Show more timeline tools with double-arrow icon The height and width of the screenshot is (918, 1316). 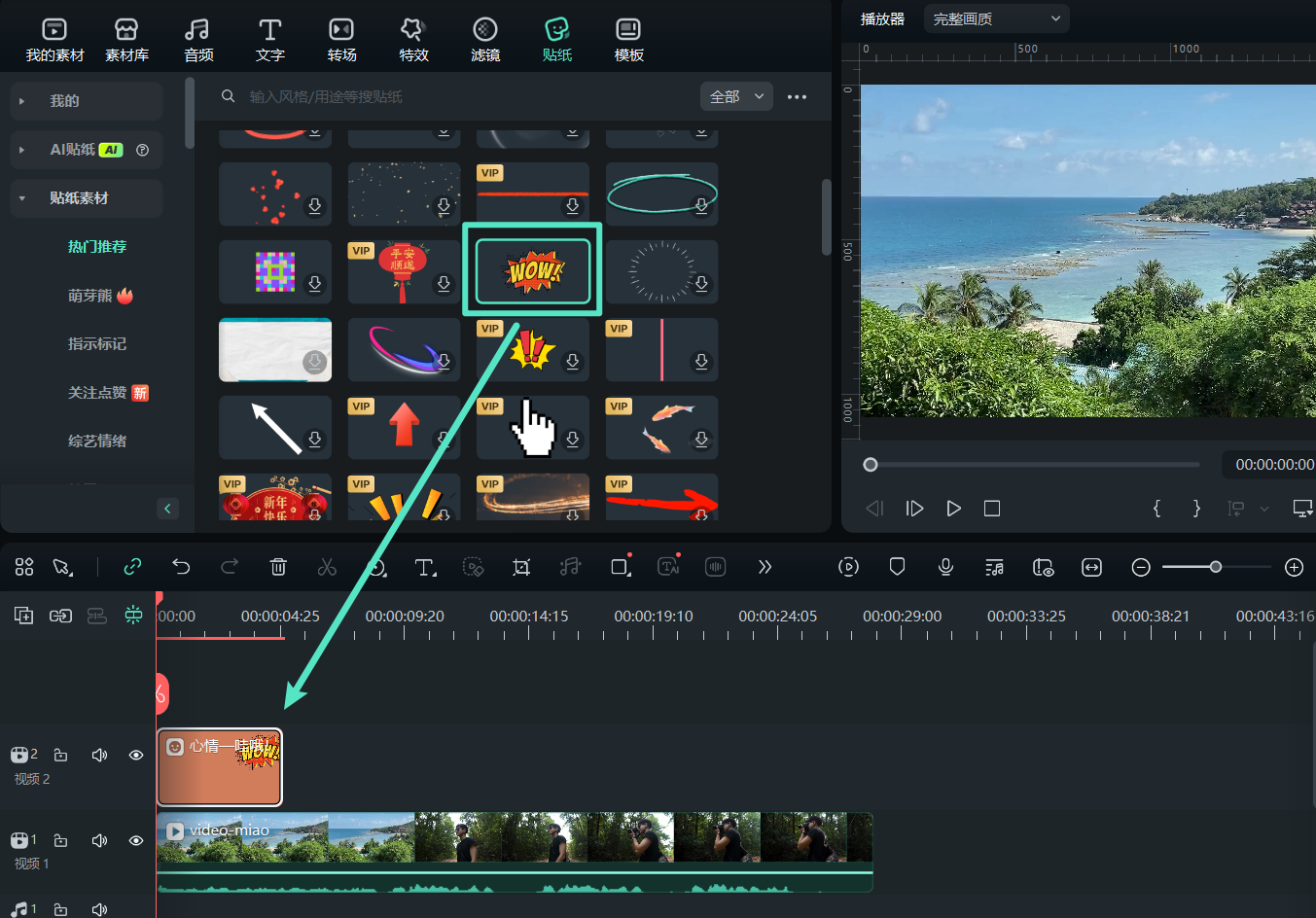point(765,567)
